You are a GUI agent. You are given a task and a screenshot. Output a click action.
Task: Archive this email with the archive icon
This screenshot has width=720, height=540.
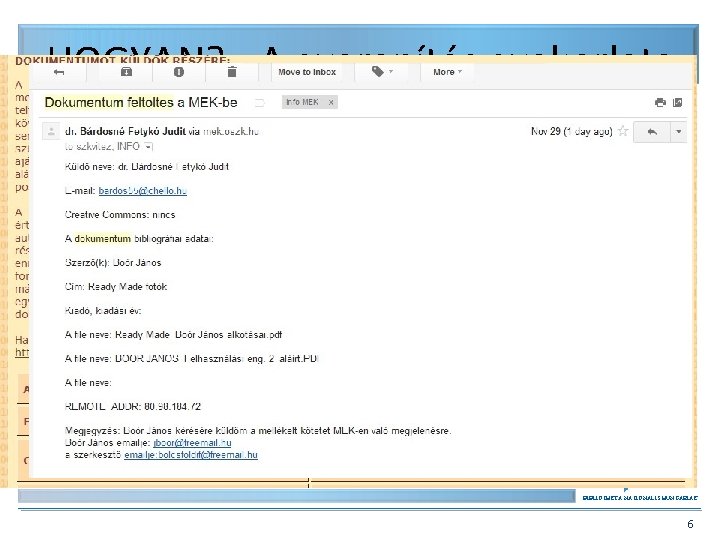tap(126, 72)
